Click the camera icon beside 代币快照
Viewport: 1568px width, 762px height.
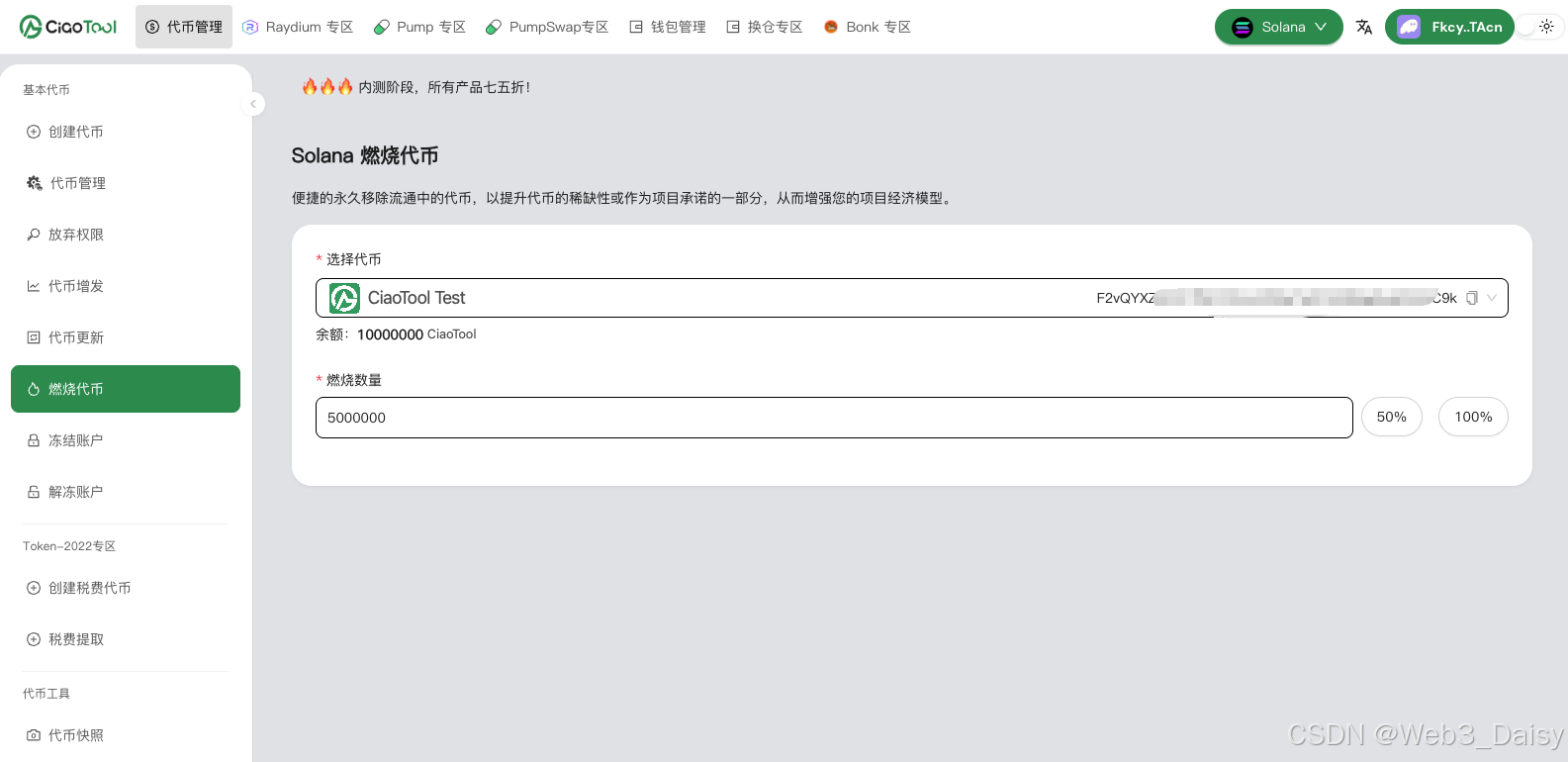34,735
